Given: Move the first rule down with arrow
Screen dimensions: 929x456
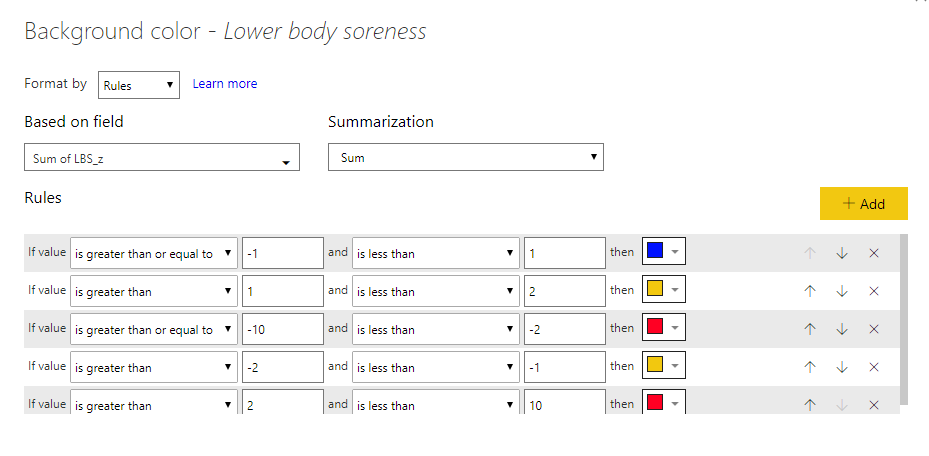Looking at the screenshot, I should pyautogui.click(x=841, y=253).
